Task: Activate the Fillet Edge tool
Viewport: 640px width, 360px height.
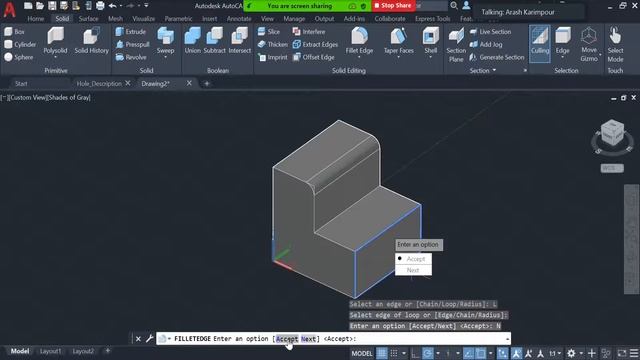Action: click(359, 39)
